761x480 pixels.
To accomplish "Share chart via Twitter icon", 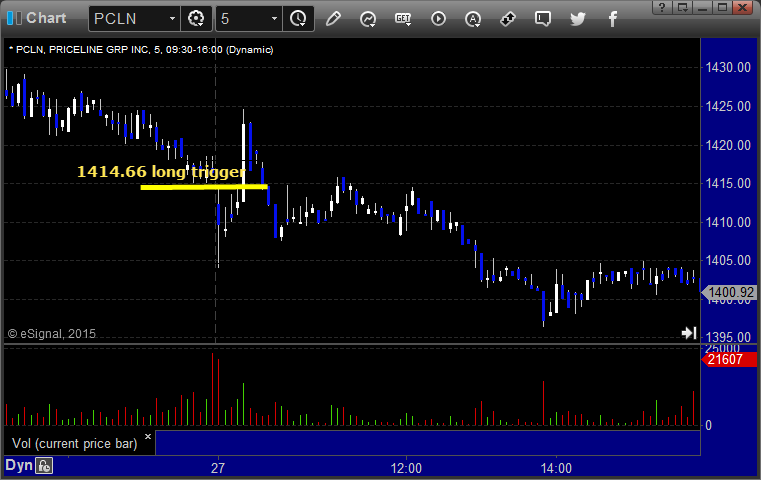I will click(x=578, y=19).
